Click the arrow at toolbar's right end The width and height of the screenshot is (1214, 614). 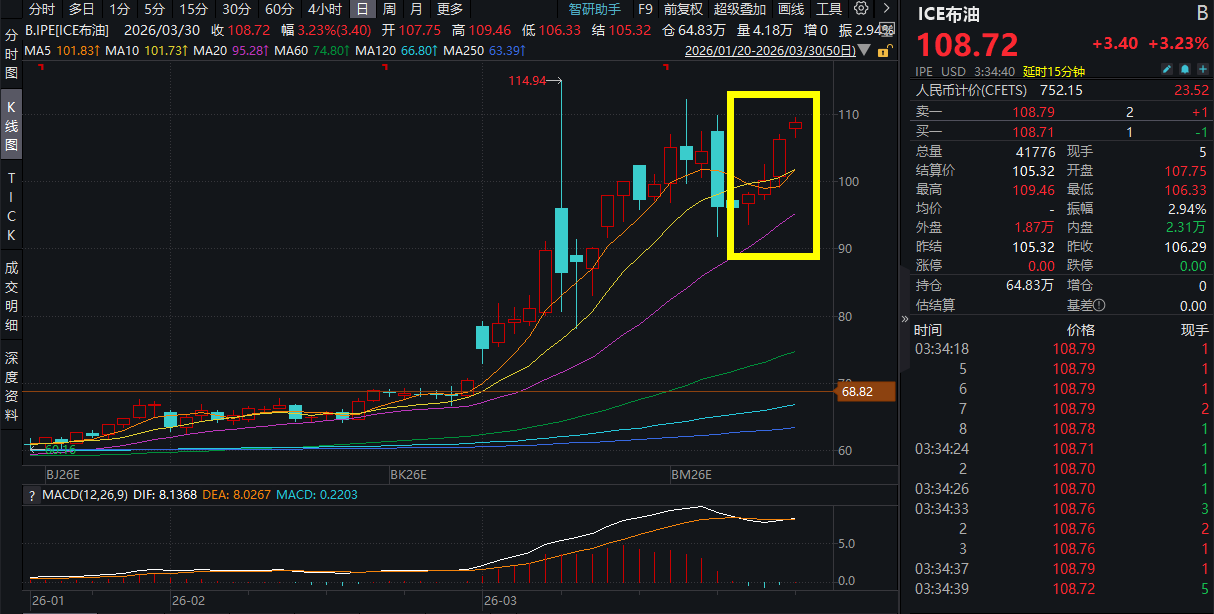pyautogui.click(x=884, y=9)
